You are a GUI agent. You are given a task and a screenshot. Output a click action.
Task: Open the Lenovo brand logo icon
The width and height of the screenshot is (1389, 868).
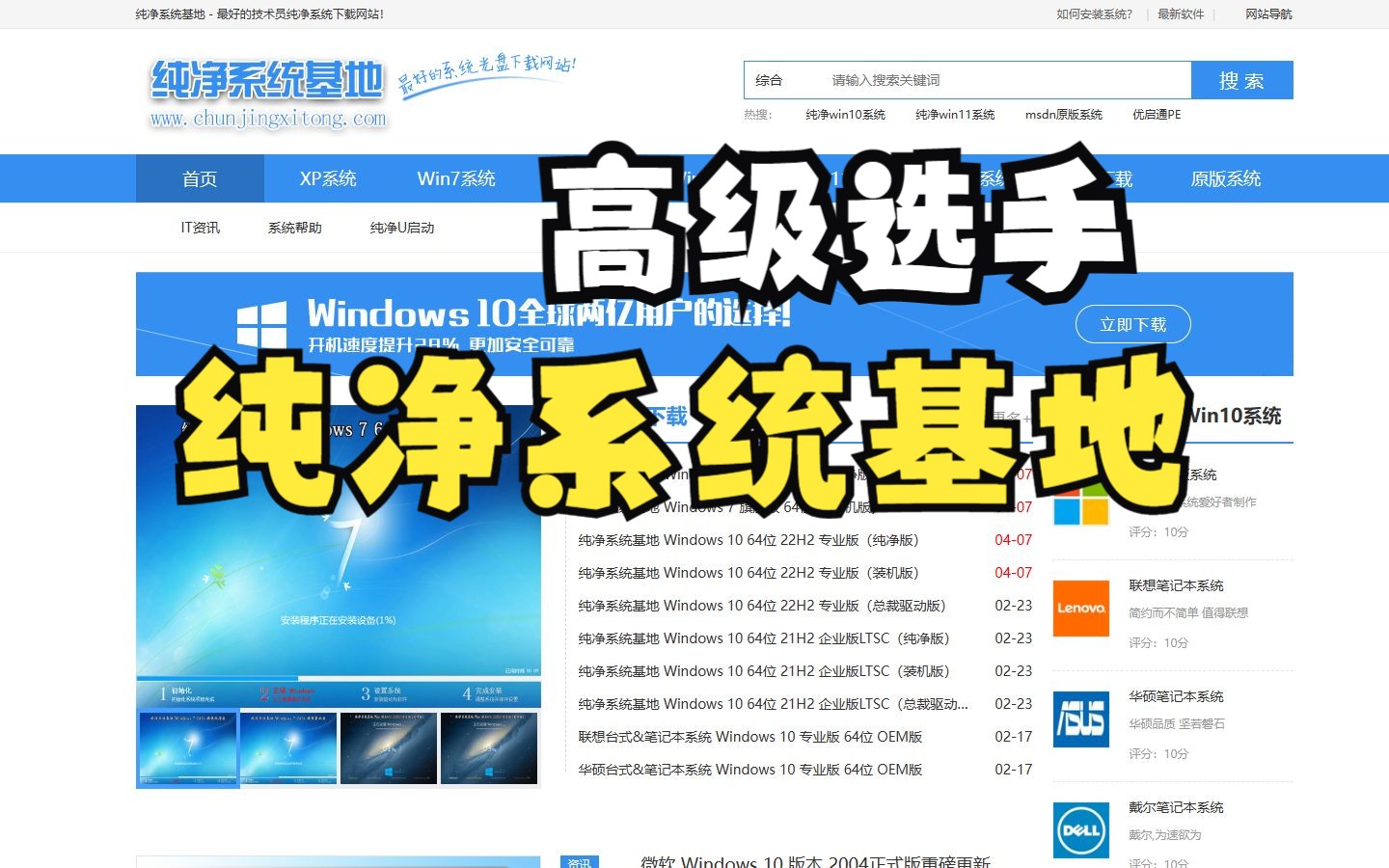click(x=1080, y=608)
